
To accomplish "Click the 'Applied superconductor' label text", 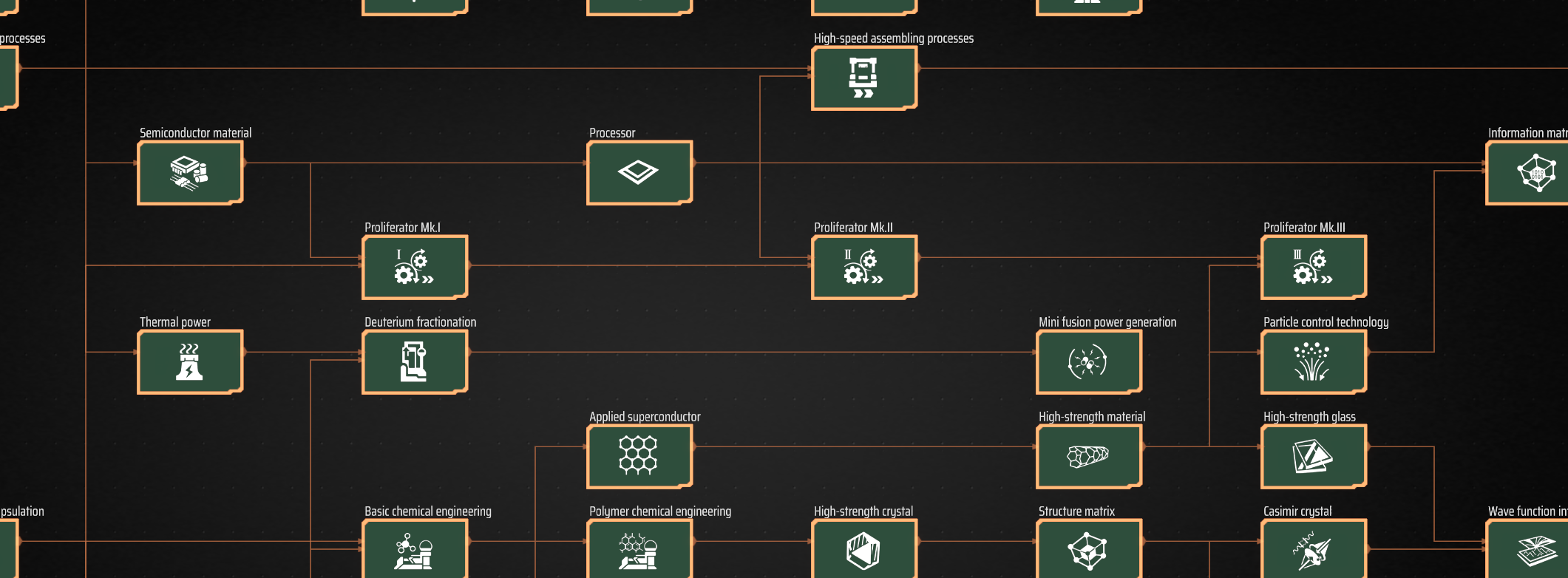I will [x=645, y=417].
